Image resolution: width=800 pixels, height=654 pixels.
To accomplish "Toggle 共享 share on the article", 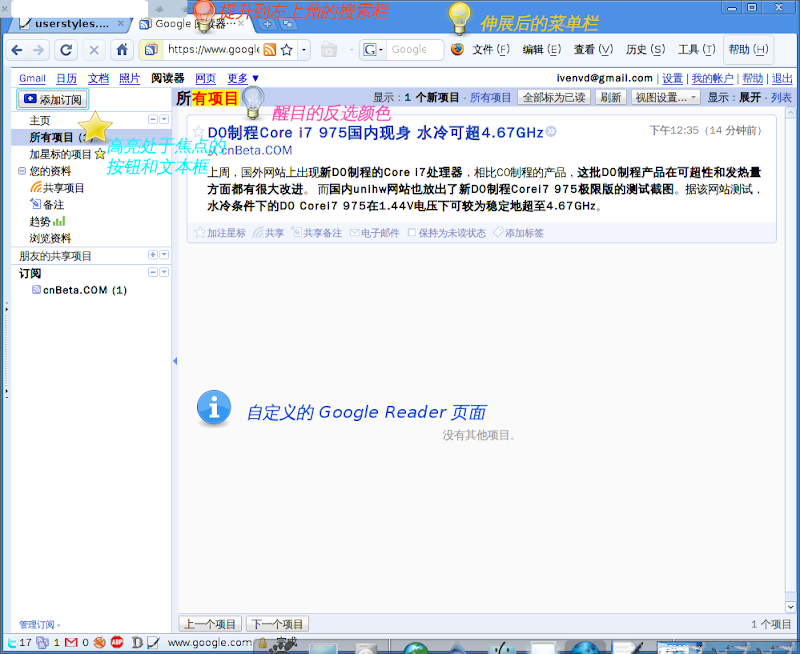I will 268,233.
